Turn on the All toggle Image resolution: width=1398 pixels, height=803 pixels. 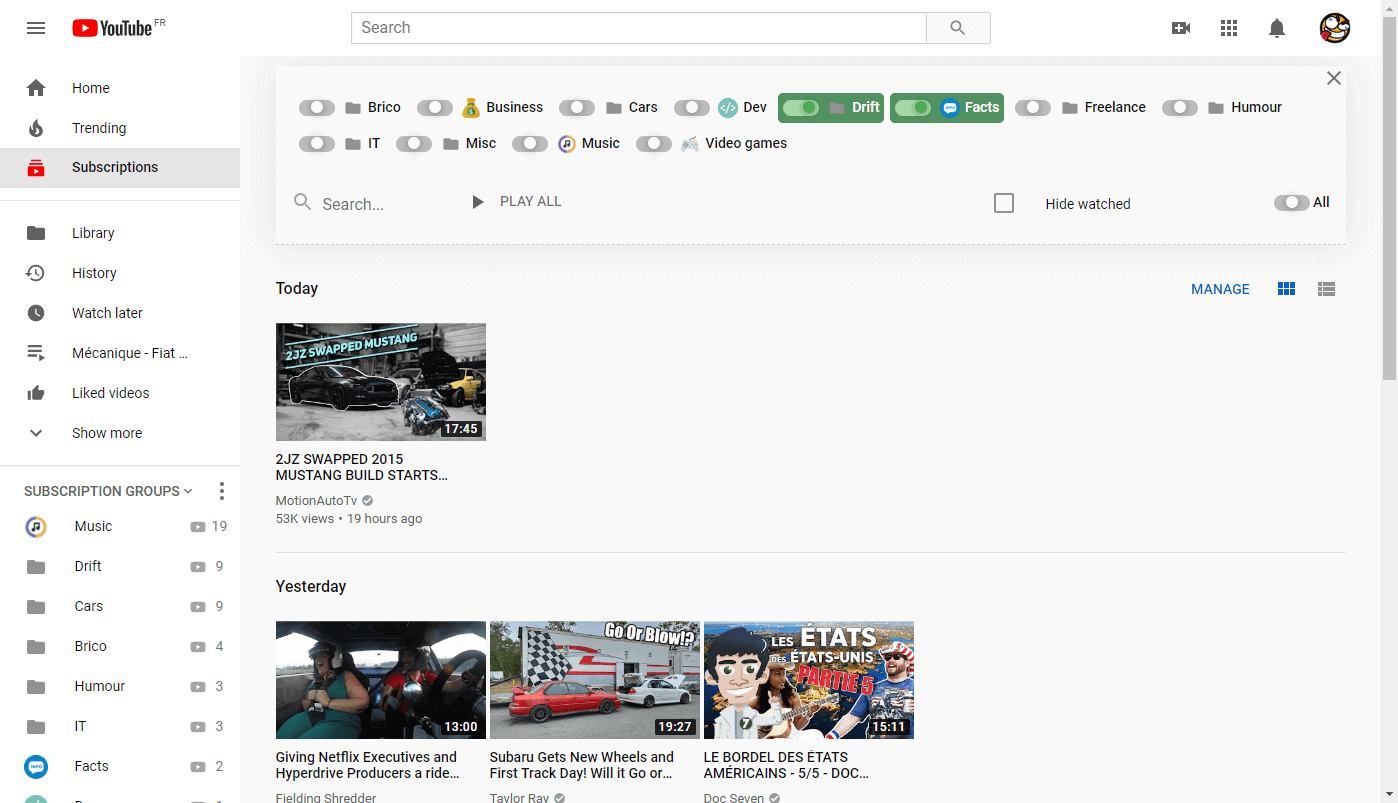click(1291, 203)
